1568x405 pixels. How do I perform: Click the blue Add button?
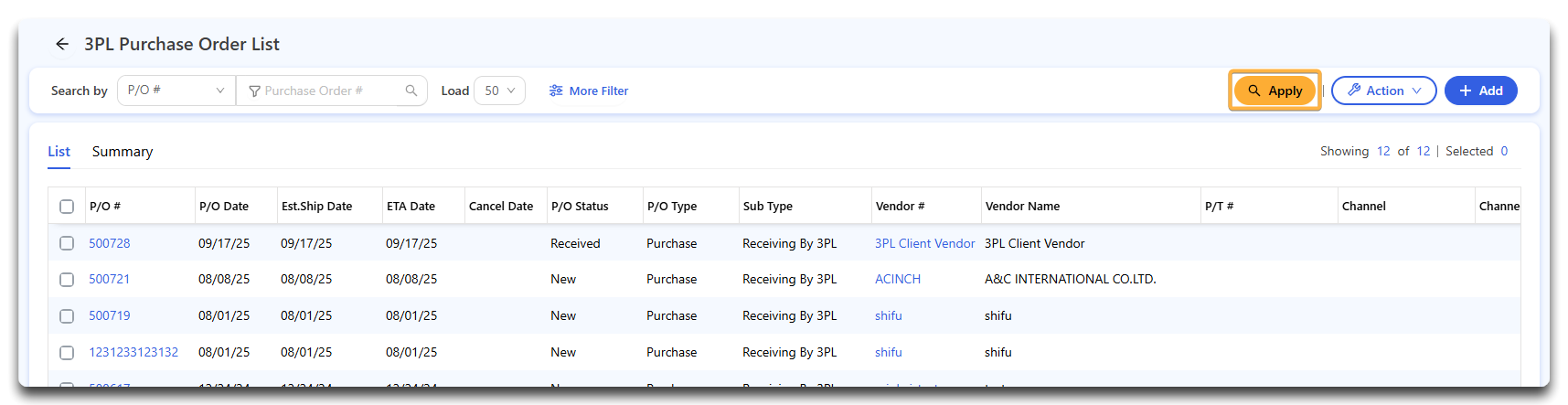point(1480,91)
